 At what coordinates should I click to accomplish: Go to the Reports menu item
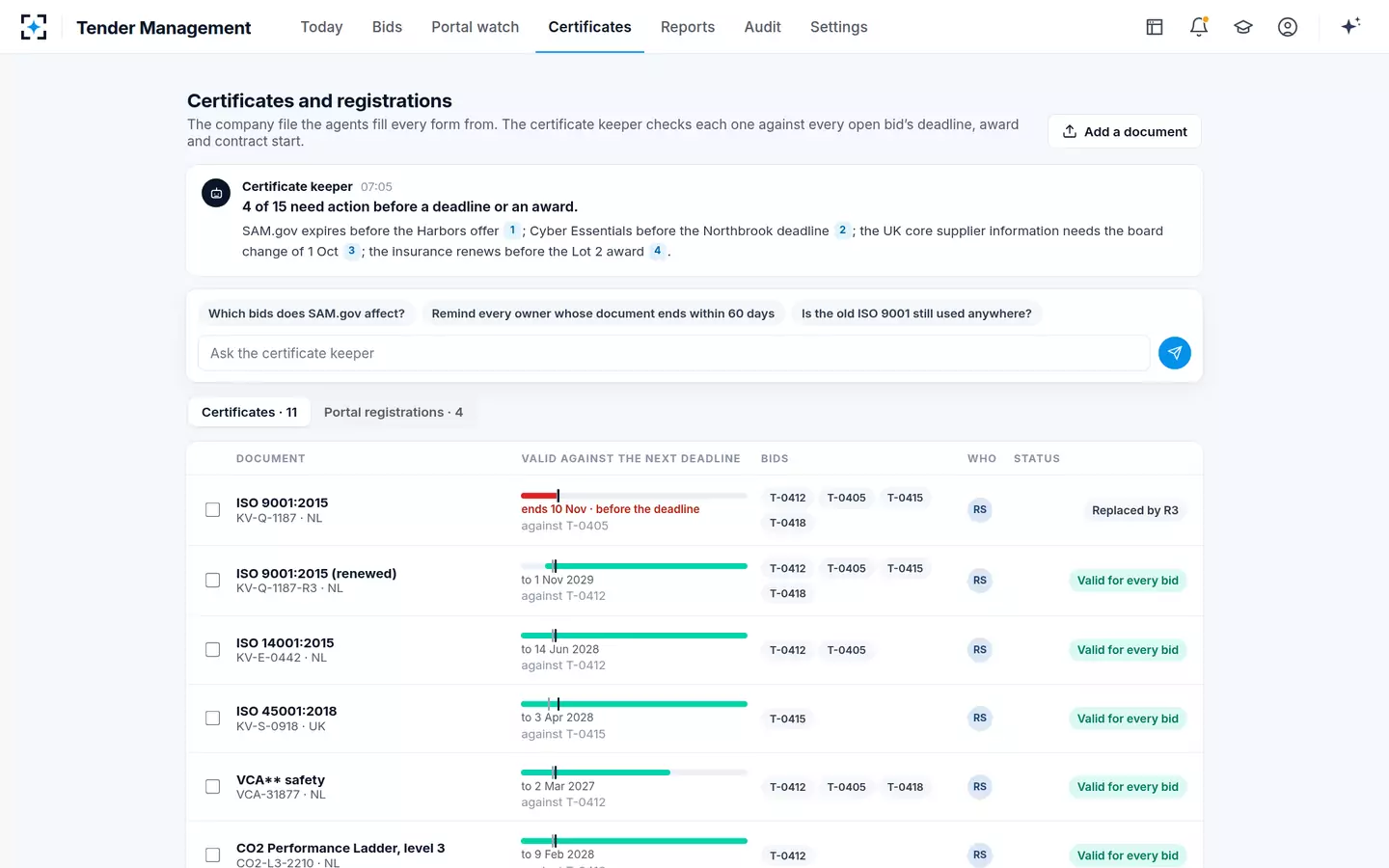coord(688,27)
